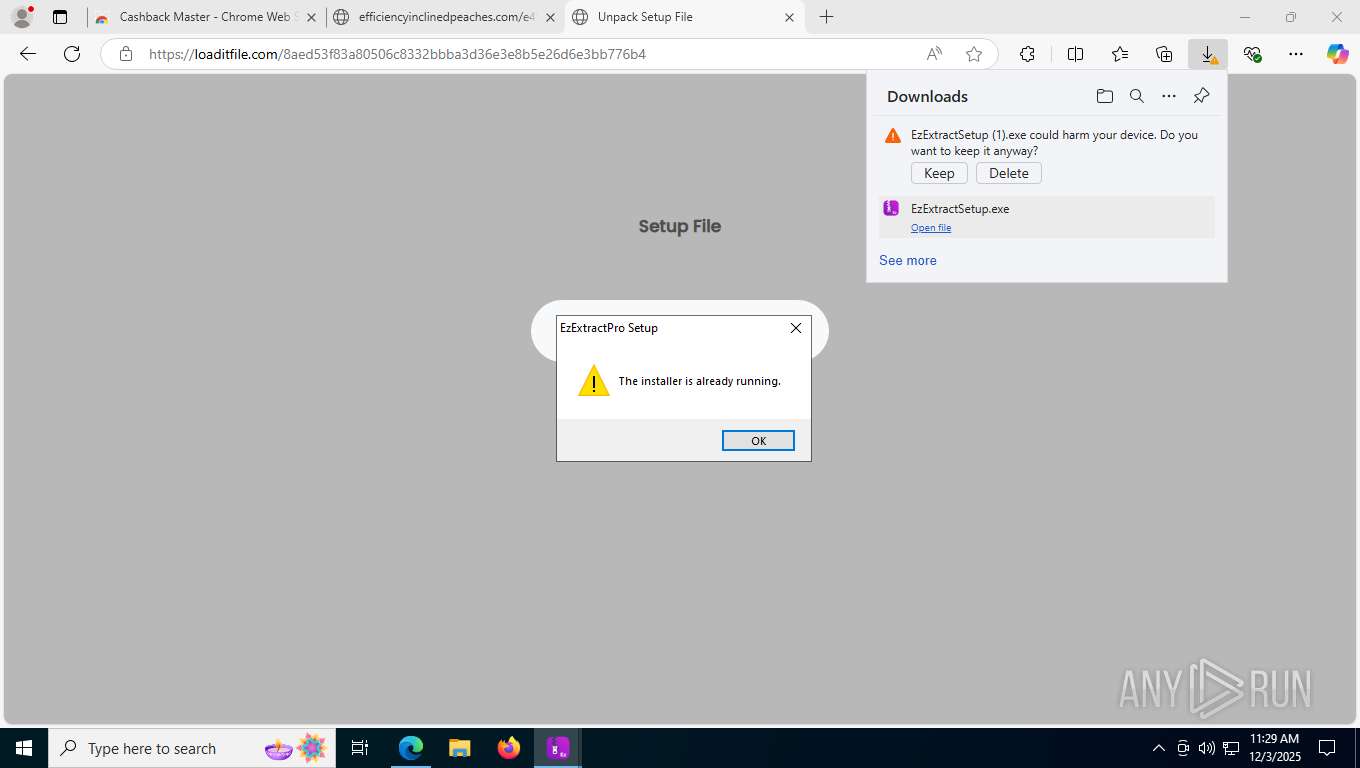Open the Extensions puzzle icon
The width and height of the screenshot is (1360, 768).
pyautogui.click(x=1027, y=54)
